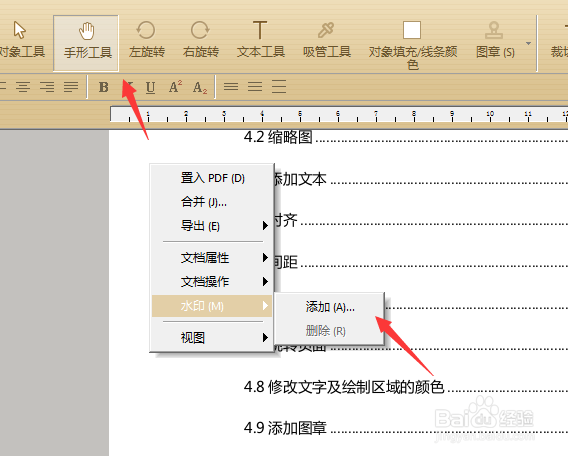Image resolution: width=568 pixels, height=456 pixels.
Task: Expand arrow beside 视图
Action: [265, 338]
